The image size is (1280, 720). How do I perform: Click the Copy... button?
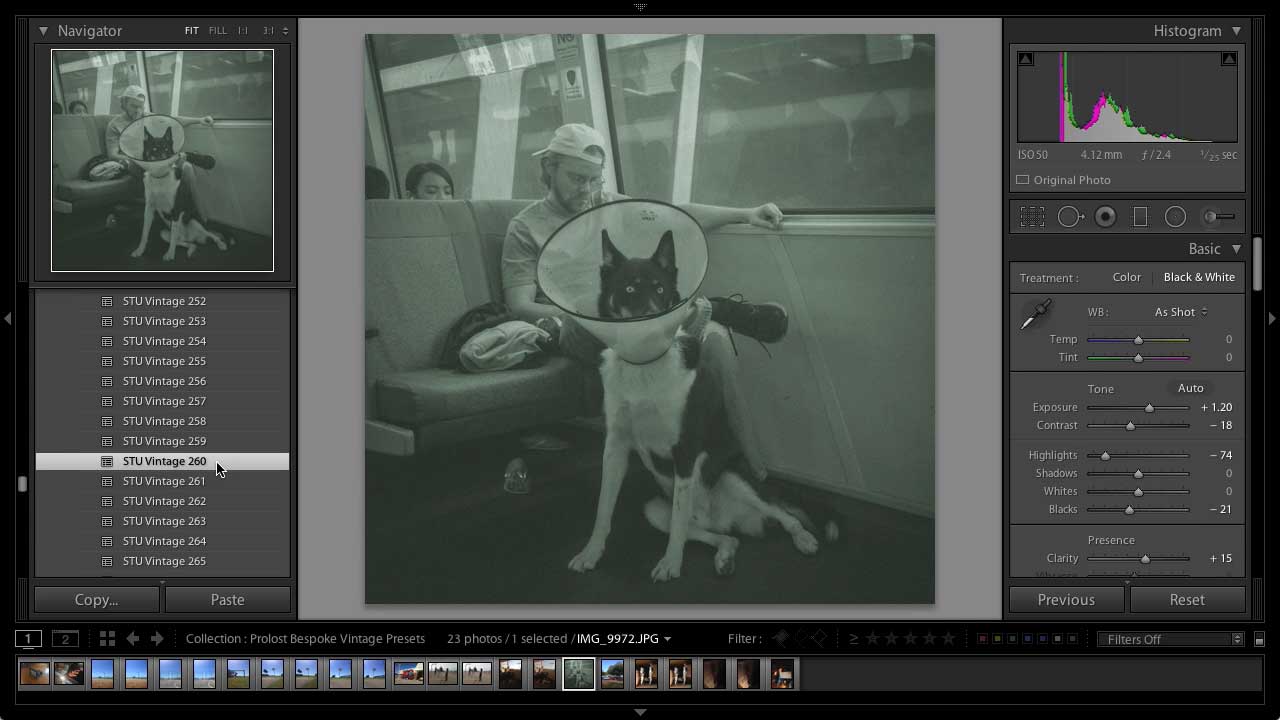tap(97, 600)
